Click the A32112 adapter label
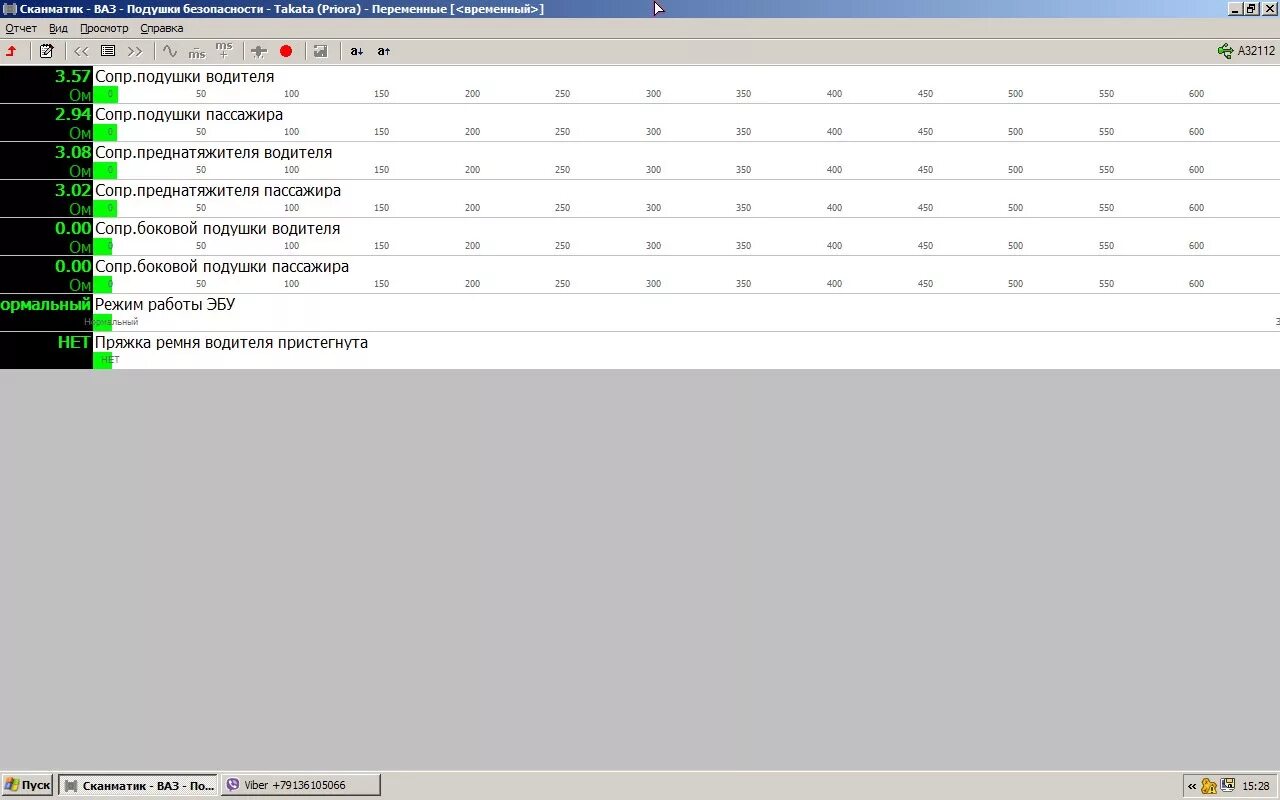 (1257, 51)
